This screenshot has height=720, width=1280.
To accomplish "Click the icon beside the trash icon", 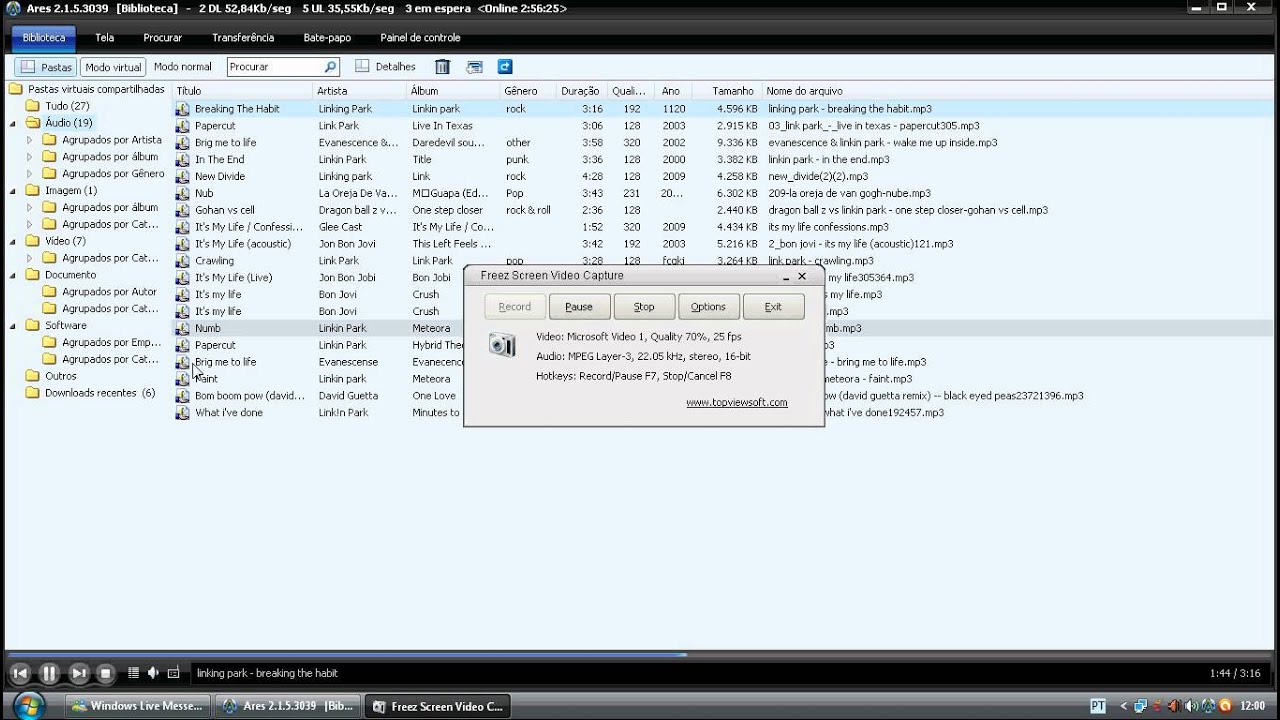I will pos(474,67).
